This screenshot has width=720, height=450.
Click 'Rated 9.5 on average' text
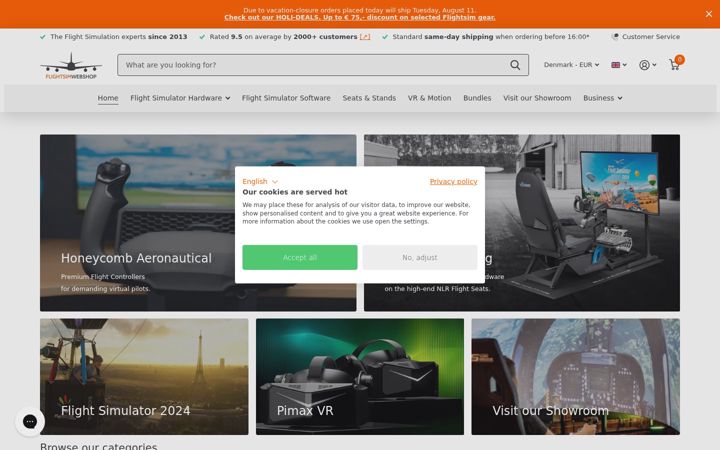click(x=250, y=37)
